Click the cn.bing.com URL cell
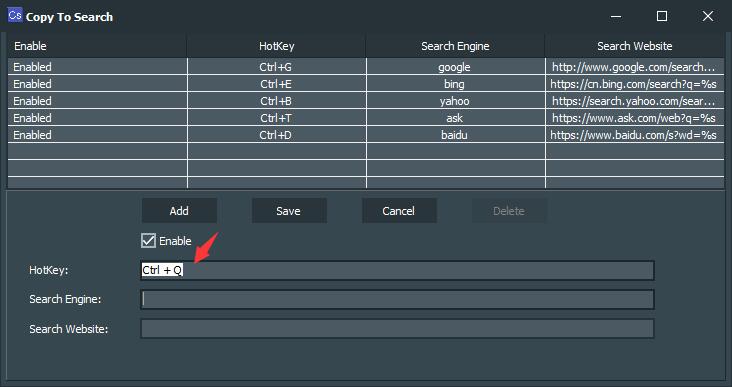Image resolution: width=732 pixels, height=387 pixels. coord(634,84)
